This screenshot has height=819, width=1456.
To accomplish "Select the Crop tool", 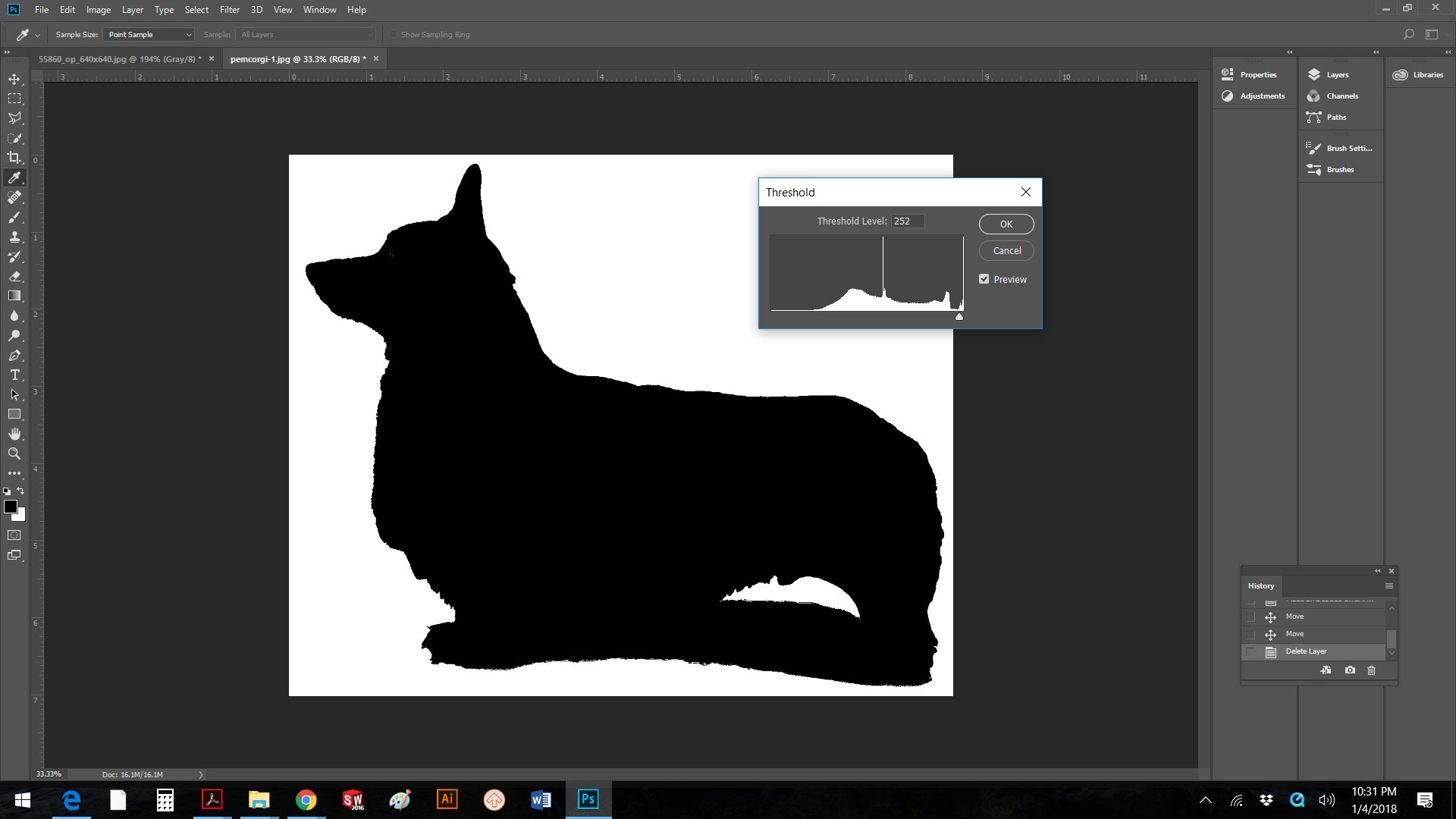I will (x=14, y=158).
